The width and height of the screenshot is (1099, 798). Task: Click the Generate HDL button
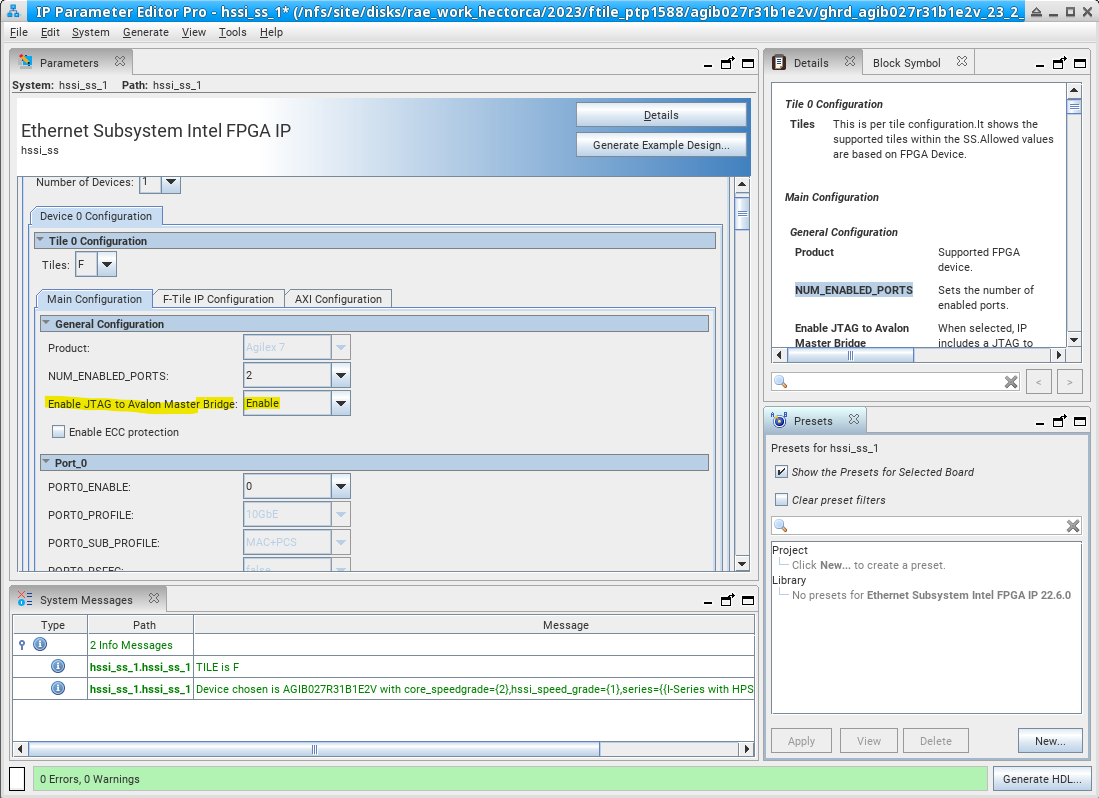[x=1041, y=779]
